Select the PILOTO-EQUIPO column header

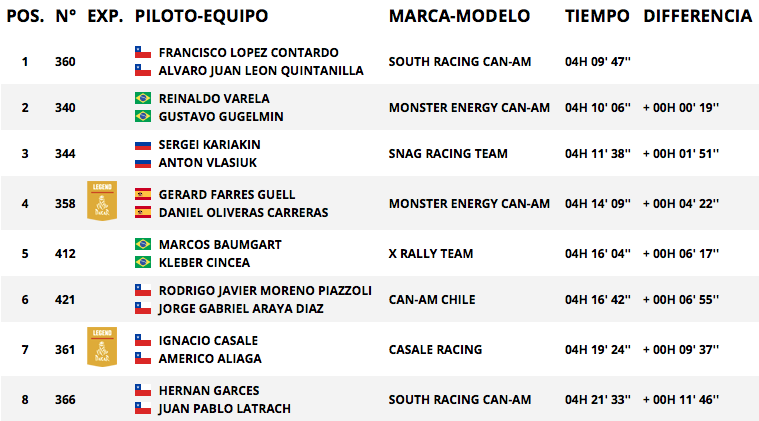click(201, 16)
